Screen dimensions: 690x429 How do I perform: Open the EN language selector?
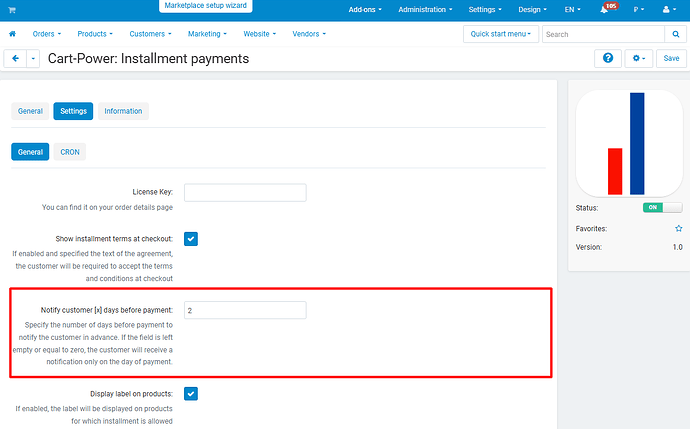click(x=573, y=10)
